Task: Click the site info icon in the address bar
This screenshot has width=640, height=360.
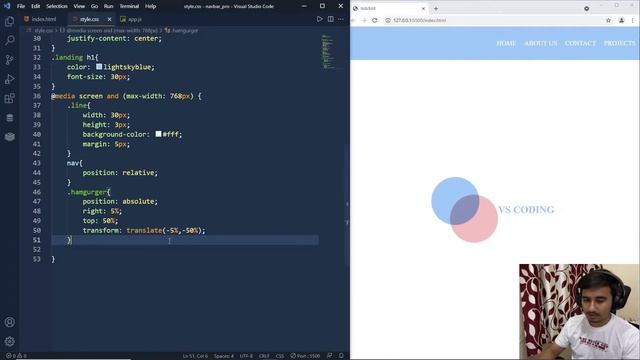Action: coord(388,20)
